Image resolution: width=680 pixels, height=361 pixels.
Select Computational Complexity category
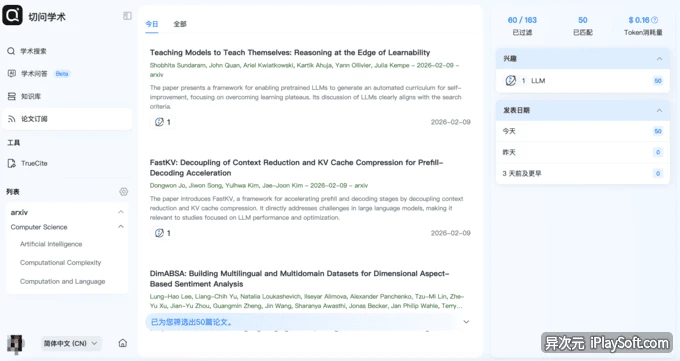60,263
